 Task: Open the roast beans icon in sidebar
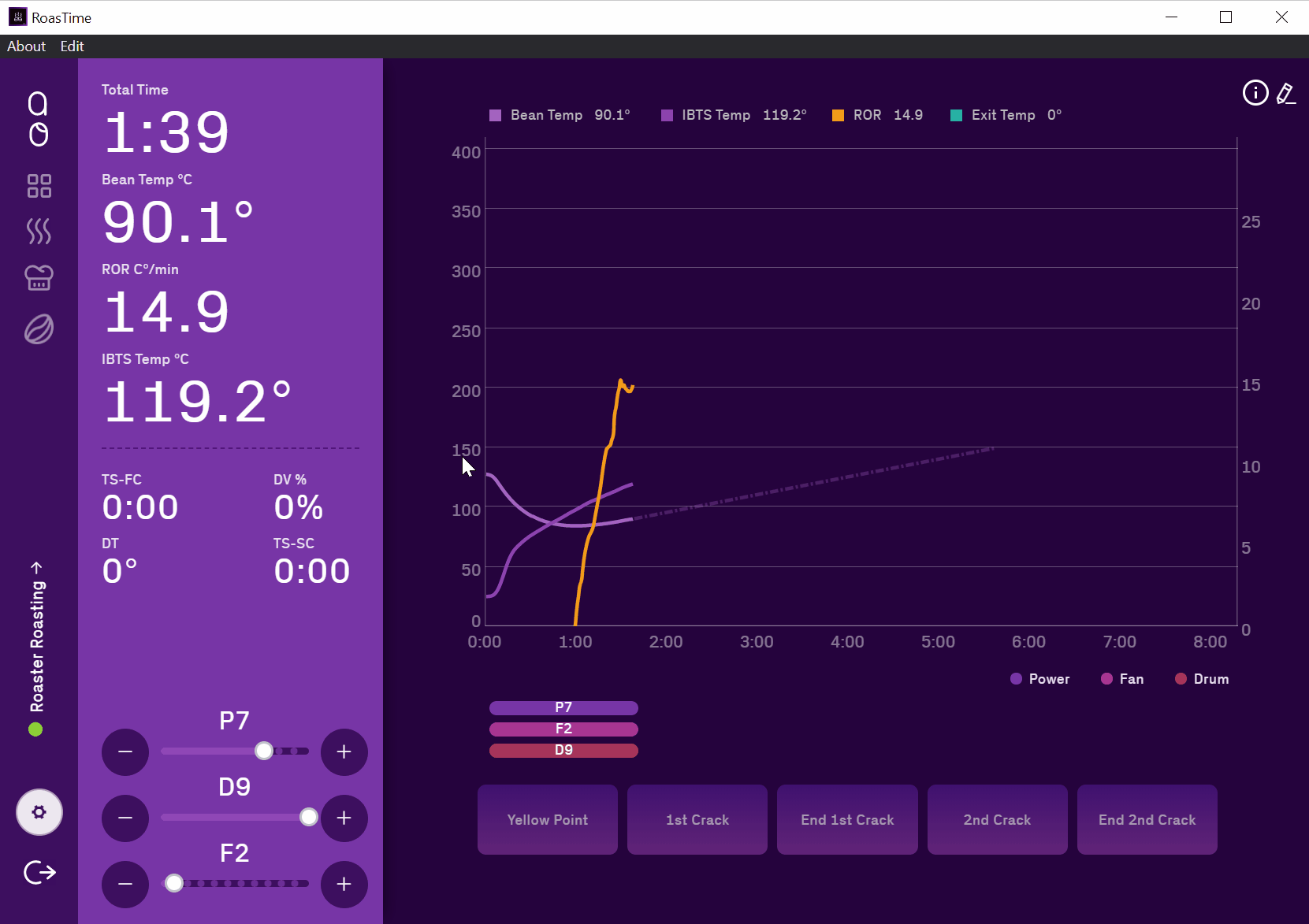coord(38,118)
